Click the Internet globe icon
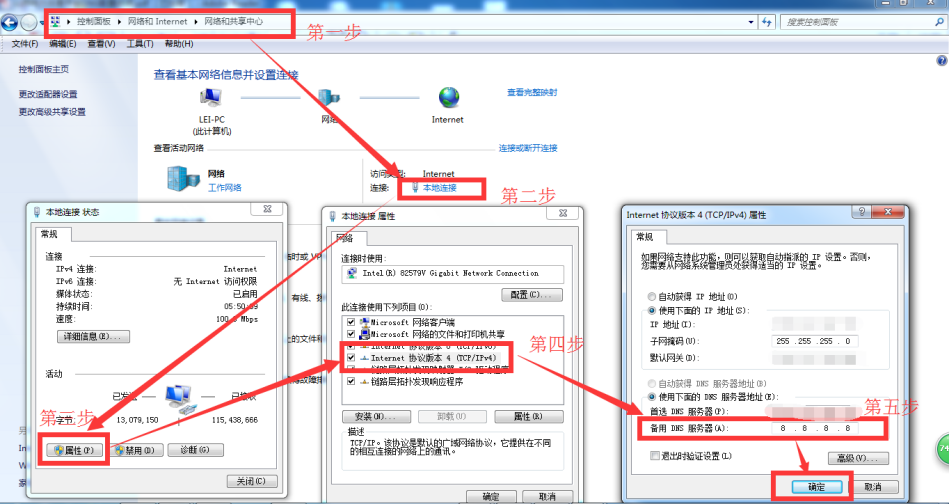Screen dimensions: 949x504 pyautogui.click(x=448, y=97)
